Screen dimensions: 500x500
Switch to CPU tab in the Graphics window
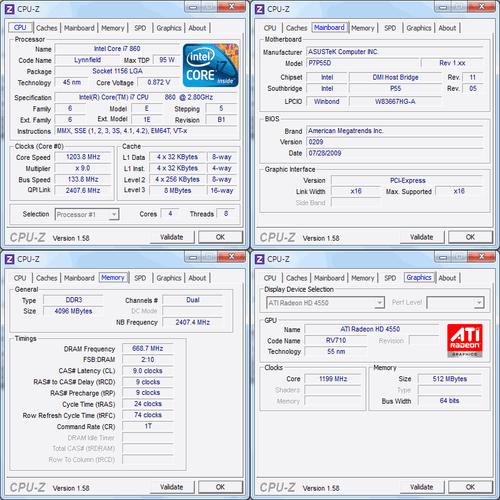pyautogui.click(x=270, y=278)
